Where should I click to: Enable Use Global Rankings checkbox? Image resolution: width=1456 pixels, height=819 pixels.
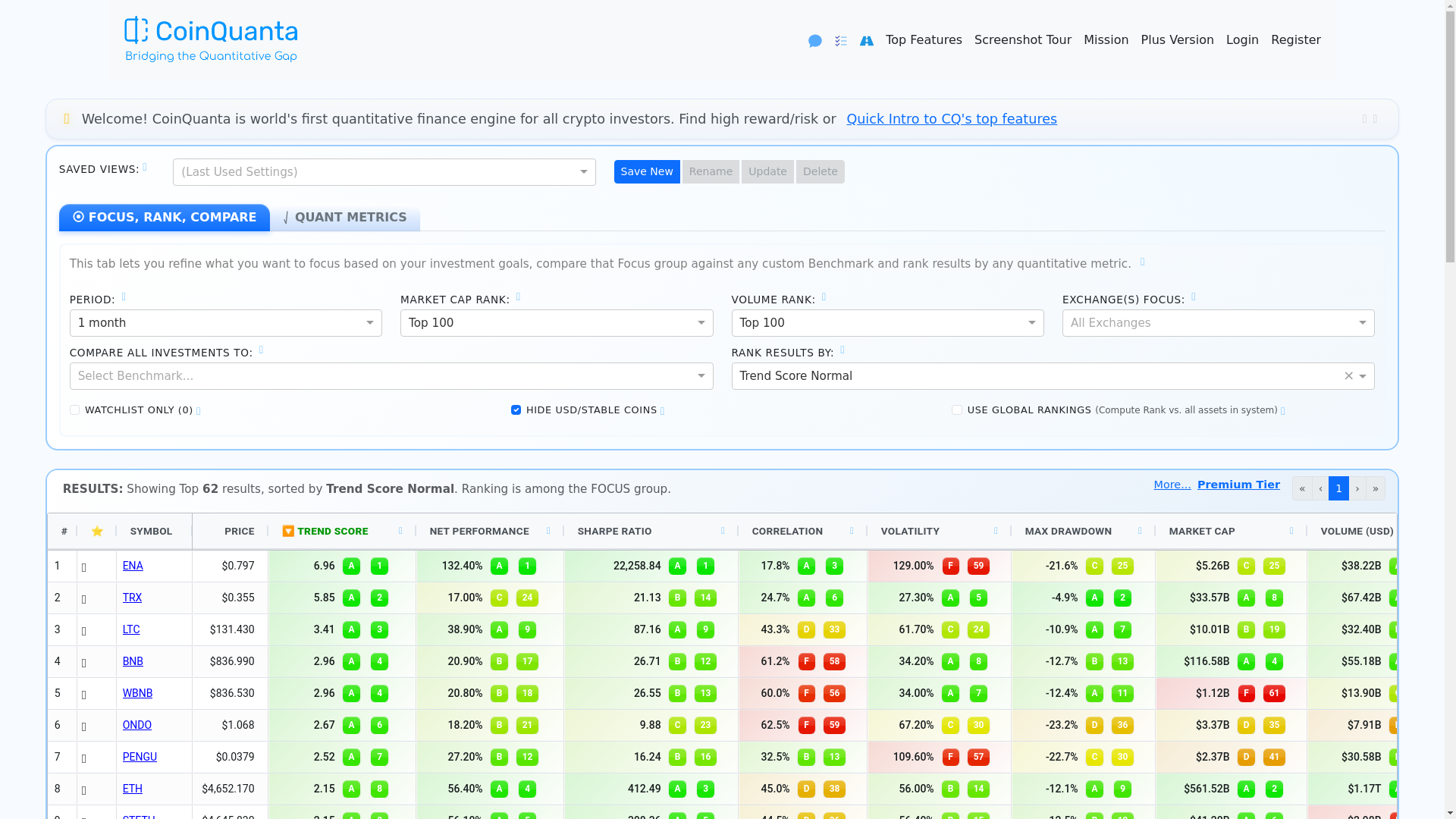tap(957, 410)
